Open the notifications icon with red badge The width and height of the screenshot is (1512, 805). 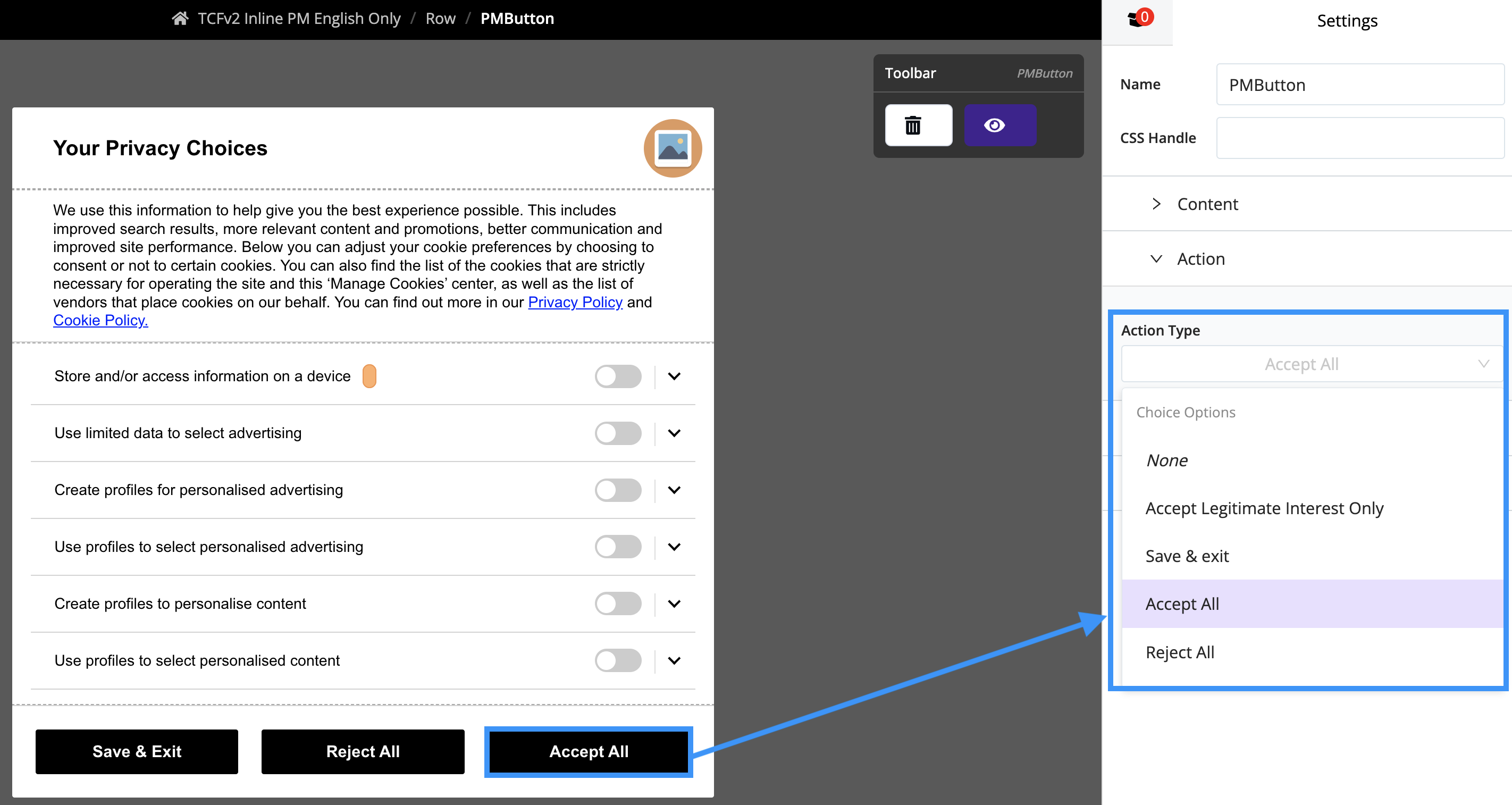[1139, 18]
